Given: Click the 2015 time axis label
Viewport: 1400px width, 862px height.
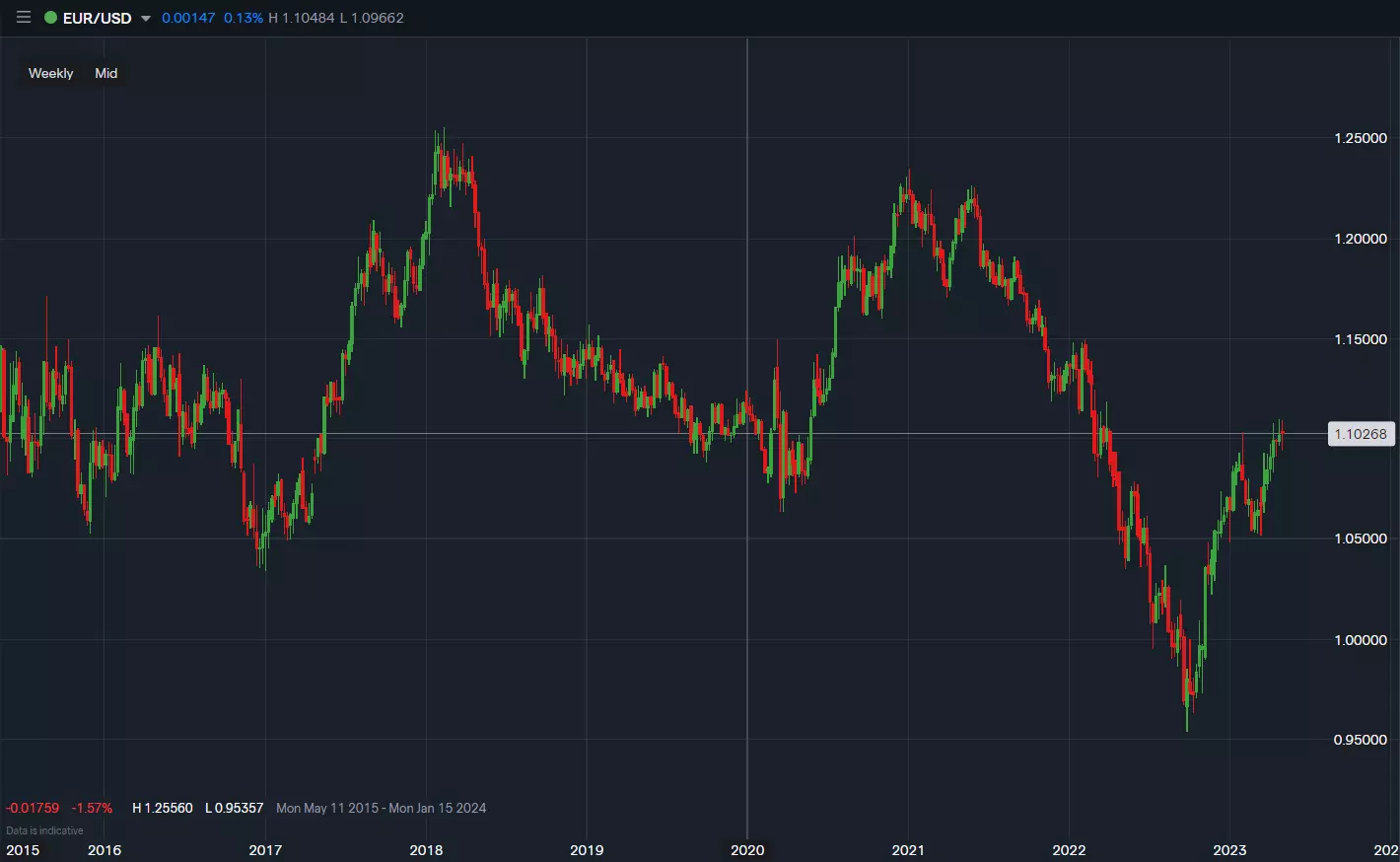Looking at the screenshot, I should 23,850.
